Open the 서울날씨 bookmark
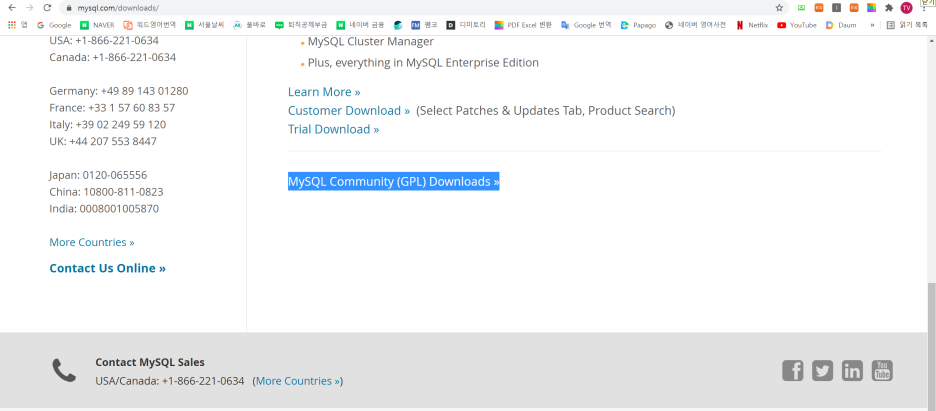This screenshot has height=411, width=936. pos(205,25)
